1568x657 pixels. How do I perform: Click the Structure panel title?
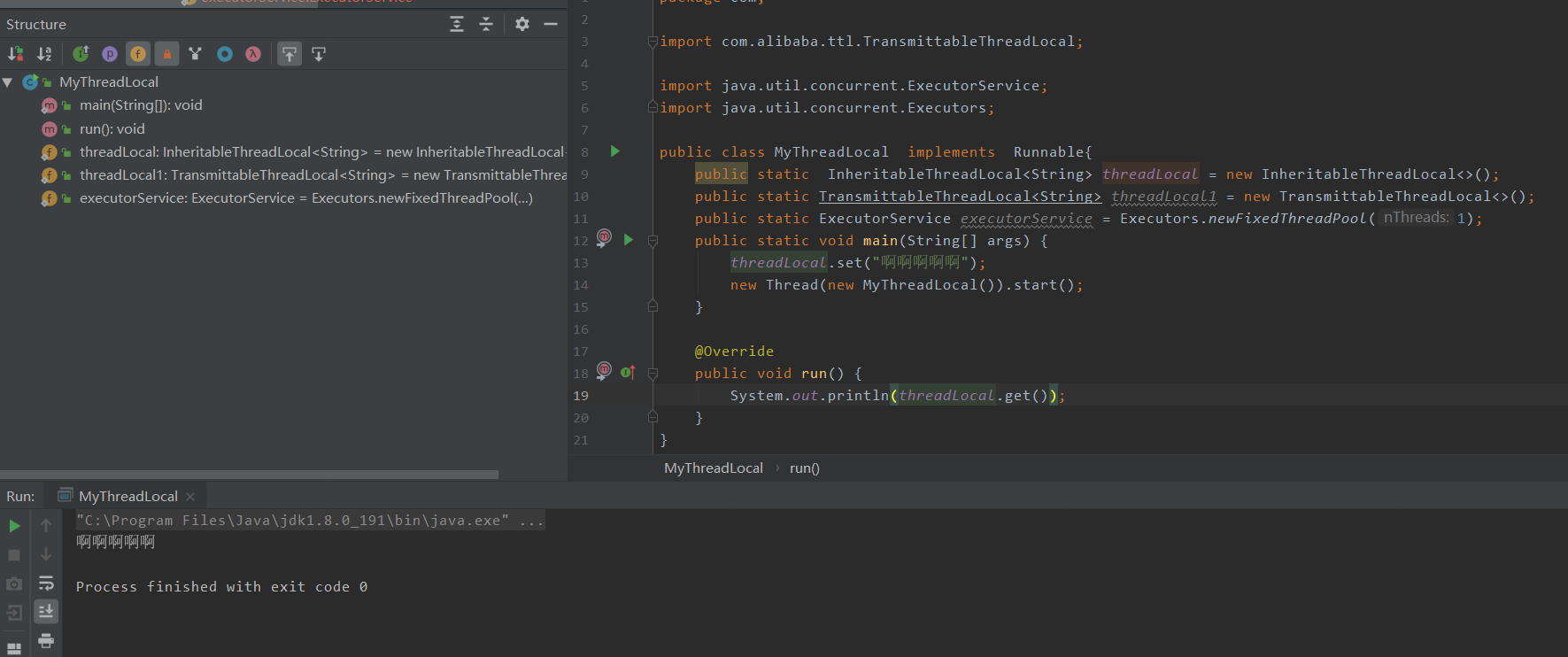[x=36, y=24]
